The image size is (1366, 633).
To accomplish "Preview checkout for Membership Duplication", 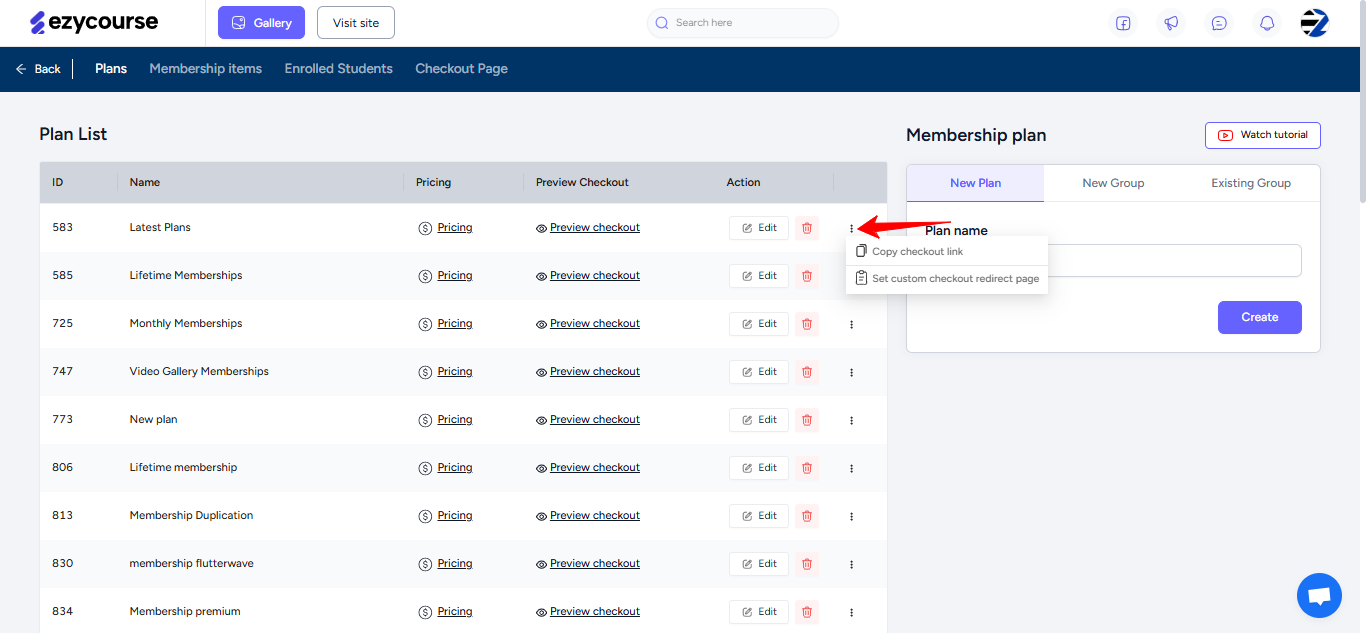I will coord(588,516).
